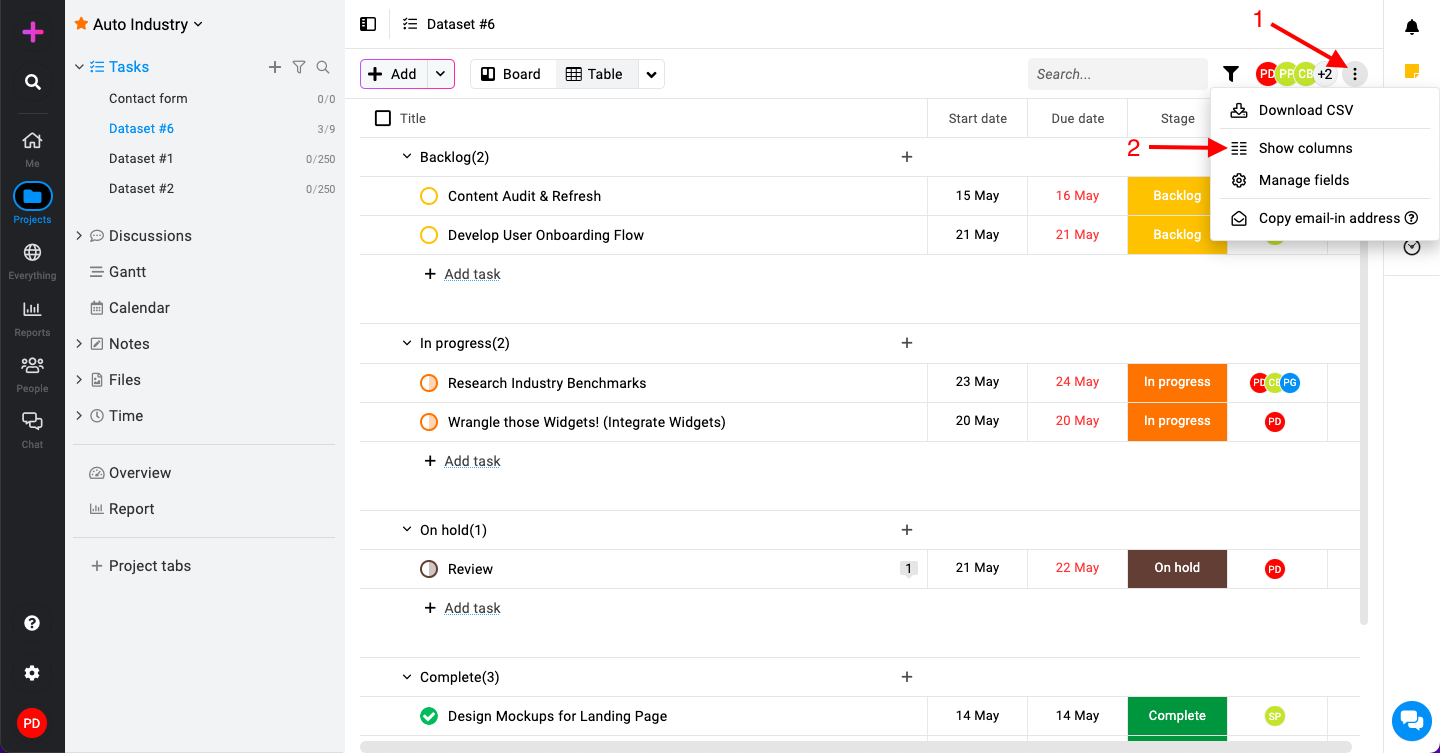
Task: Click the Backlog stage cell for Develop User Onboarding Flow
Action: click(x=1177, y=235)
